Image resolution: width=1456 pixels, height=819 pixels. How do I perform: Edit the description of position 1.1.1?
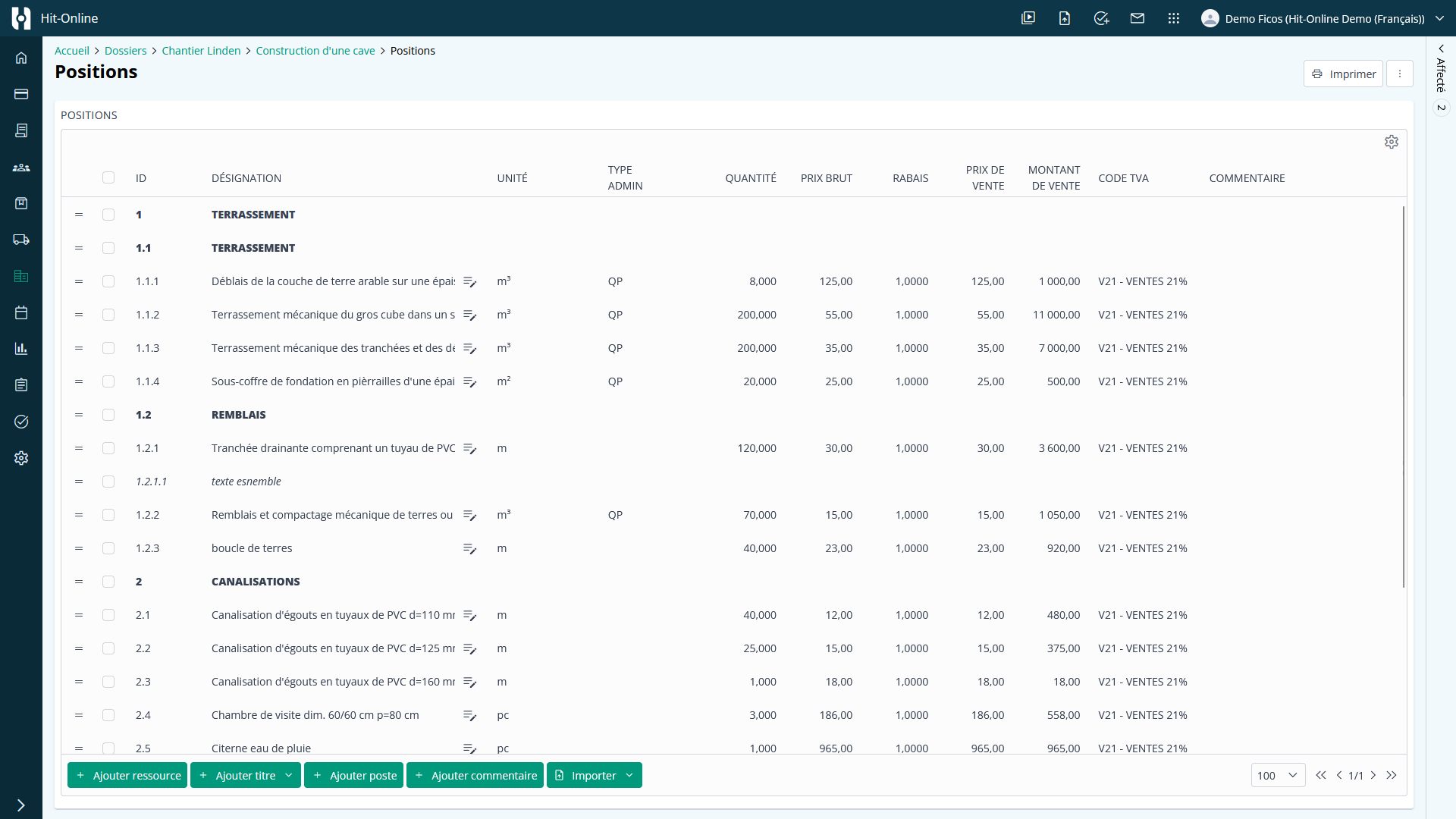(x=470, y=282)
